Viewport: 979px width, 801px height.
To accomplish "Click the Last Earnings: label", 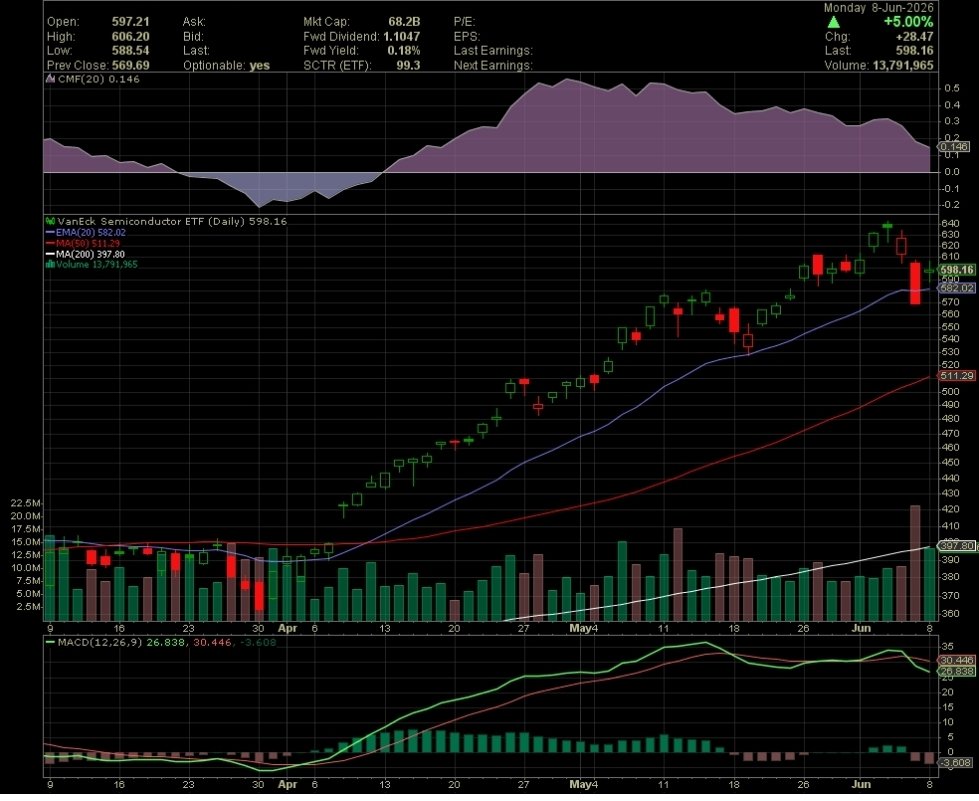I will coord(493,51).
